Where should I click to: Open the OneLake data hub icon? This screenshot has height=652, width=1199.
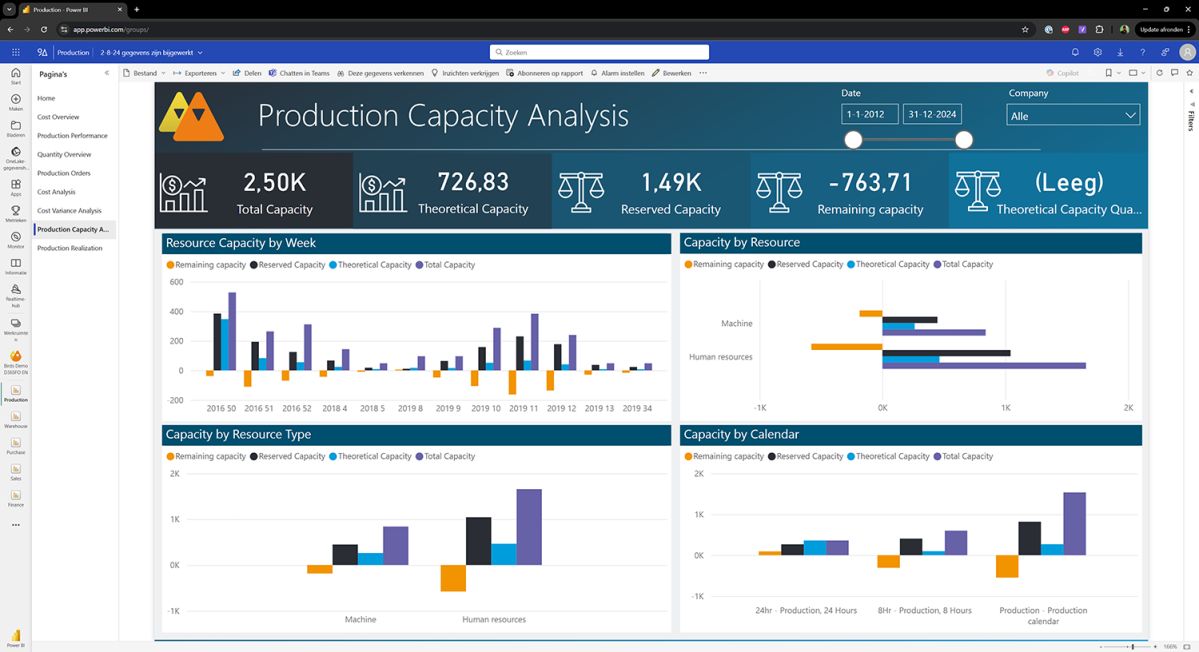pos(15,152)
